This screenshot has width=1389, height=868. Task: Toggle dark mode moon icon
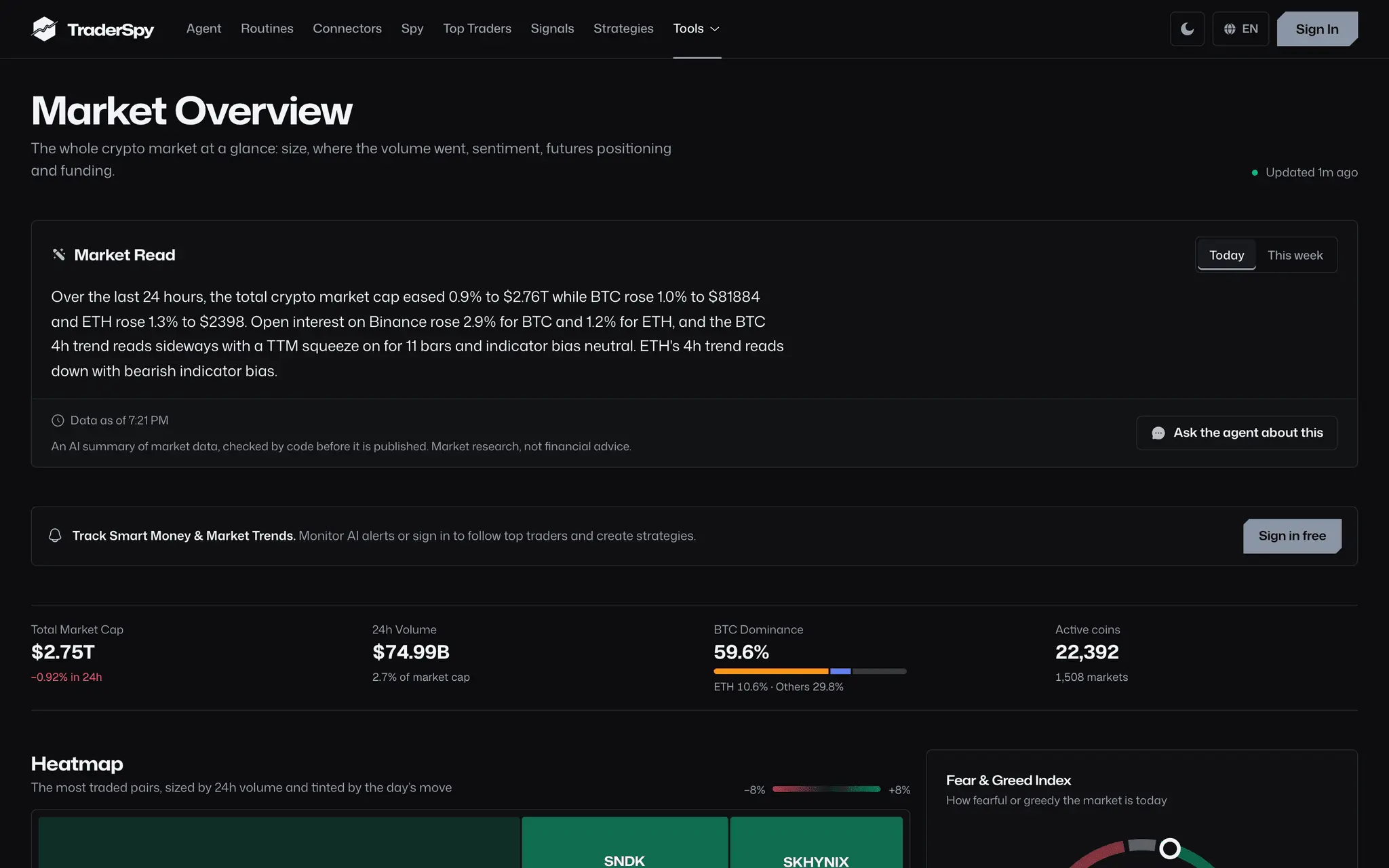pyautogui.click(x=1187, y=28)
